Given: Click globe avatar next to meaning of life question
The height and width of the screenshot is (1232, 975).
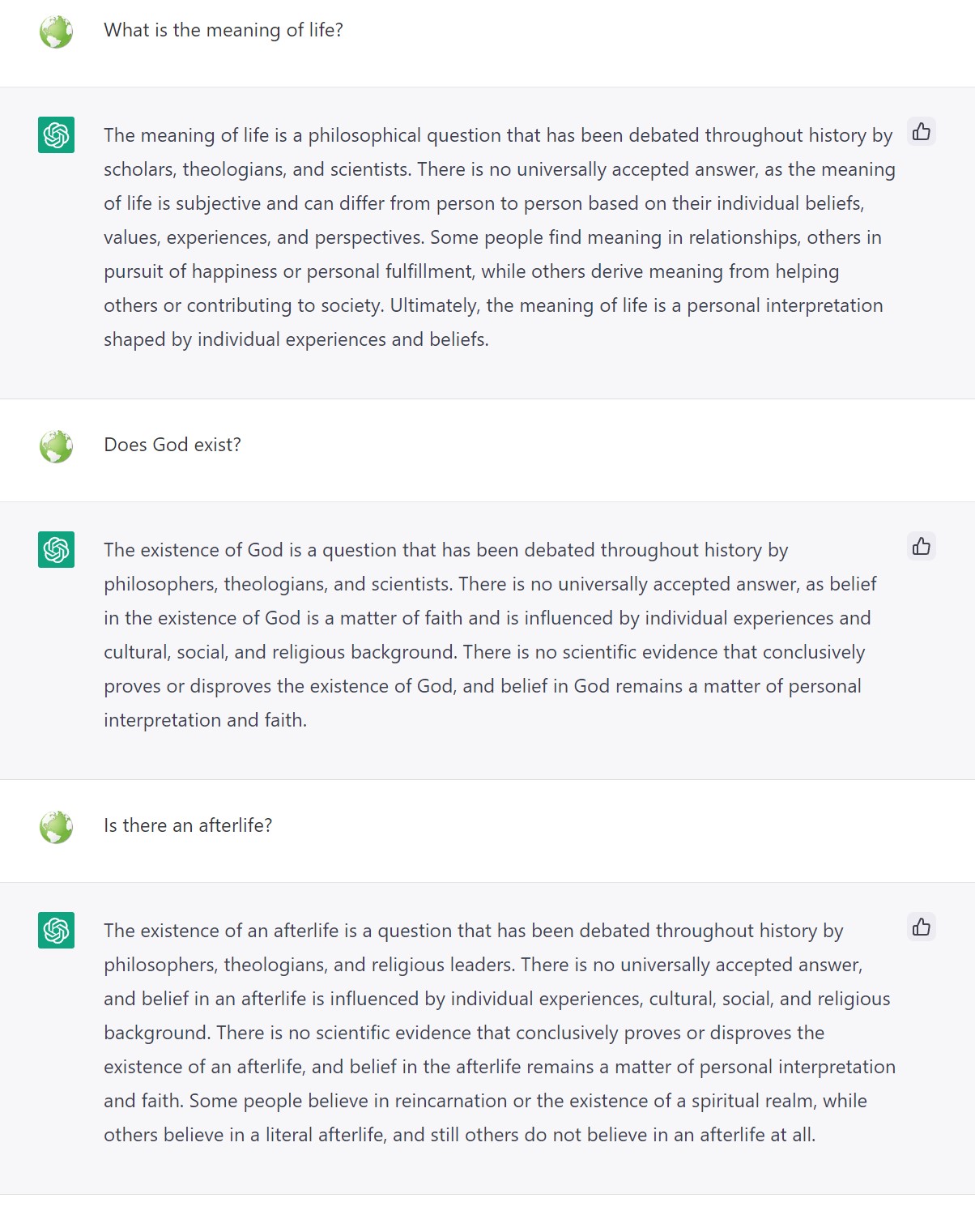Looking at the screenshot, I should coord(57,32).
